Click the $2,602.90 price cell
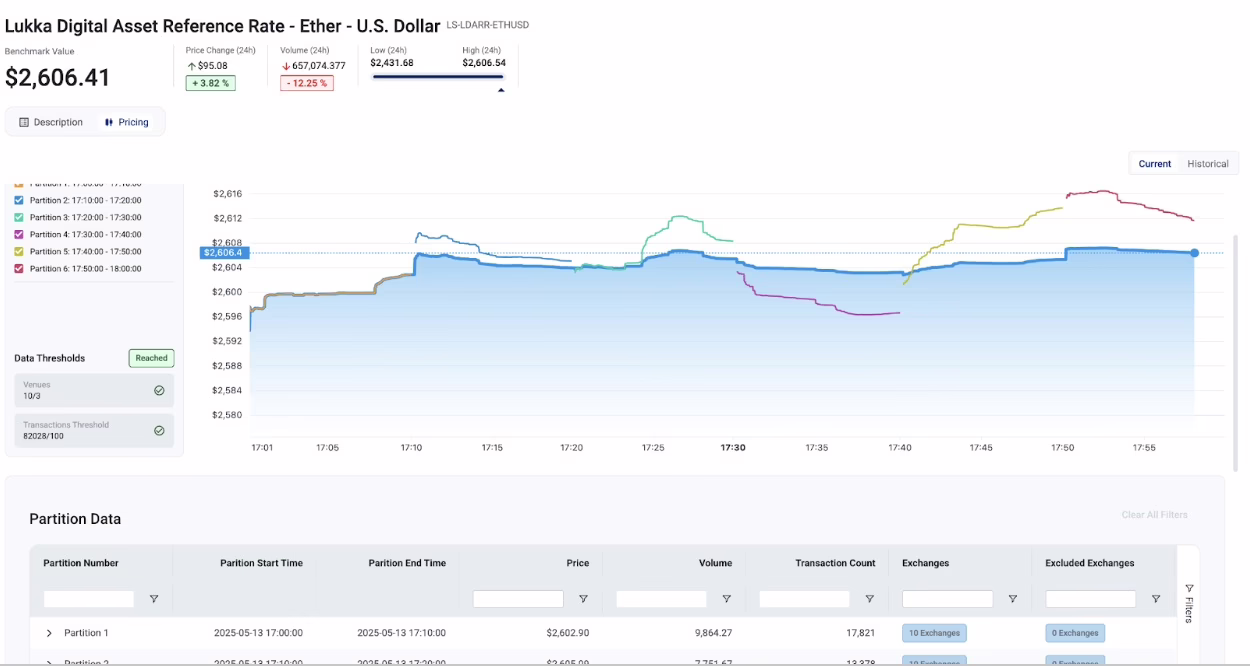This screenshot has width=1250, height=666. 568,633
